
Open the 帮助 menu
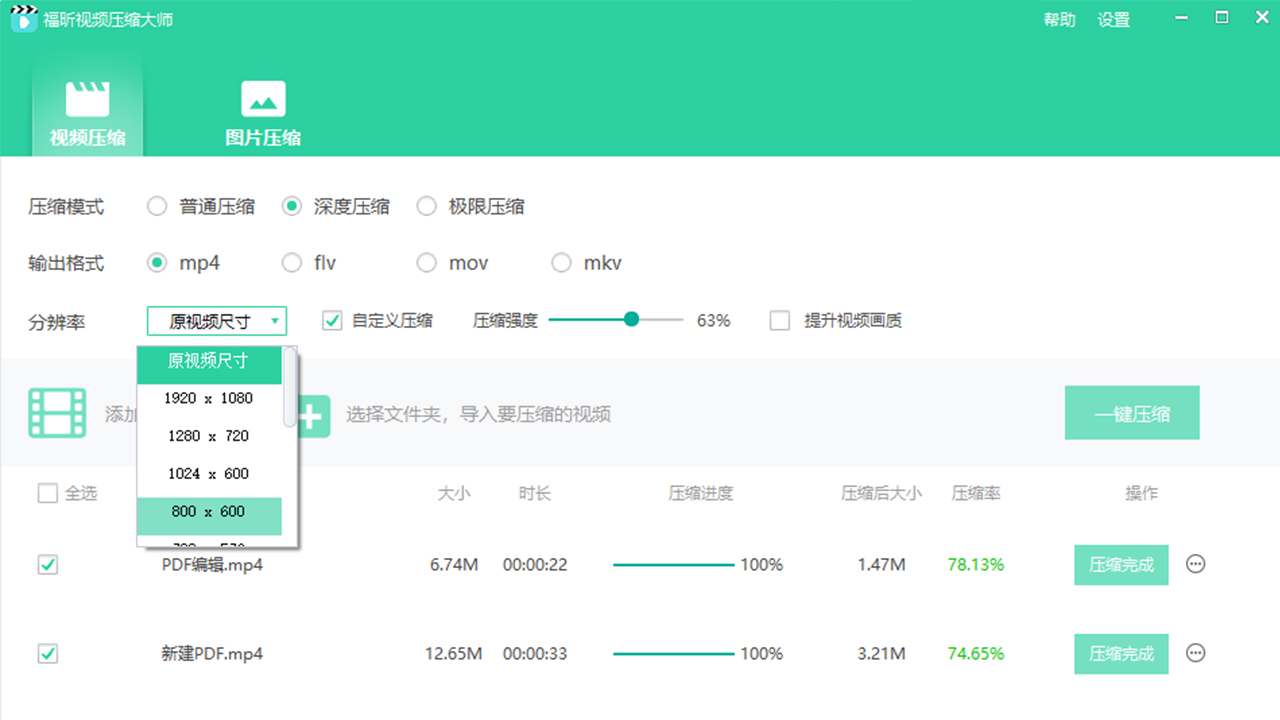pyautogui.click(x=1059, y=20)
